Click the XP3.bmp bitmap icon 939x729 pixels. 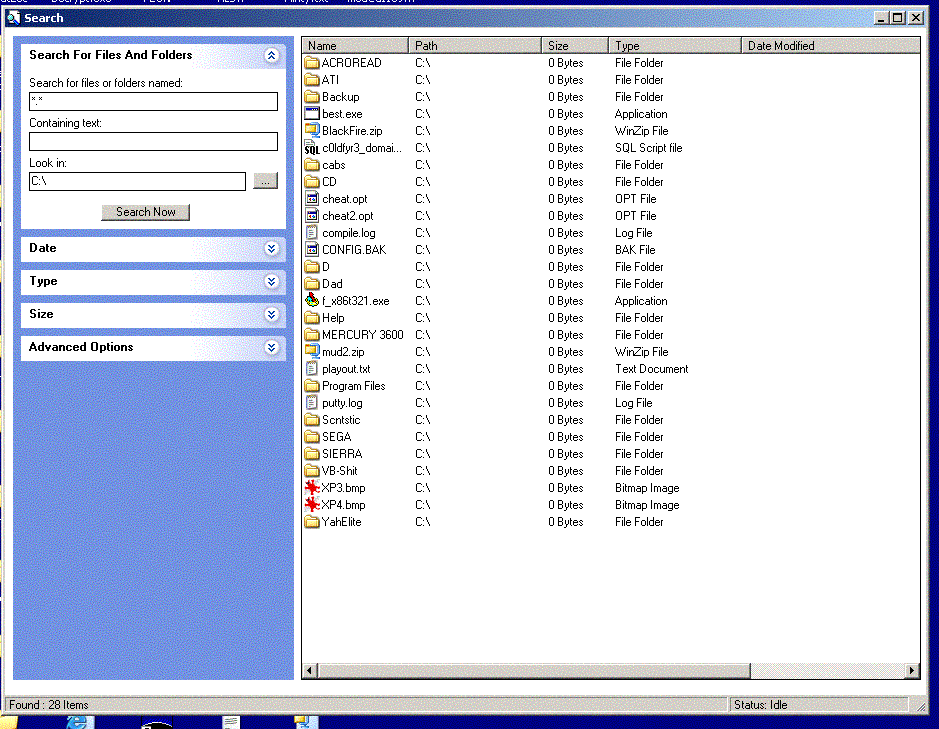pyautogui.click(x=312, y=488)
